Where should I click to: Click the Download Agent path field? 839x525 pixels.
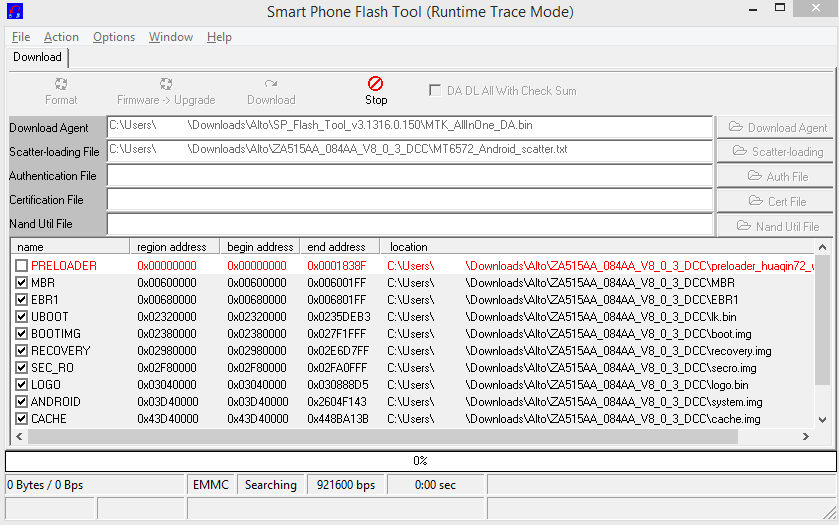tap(409, 127)
